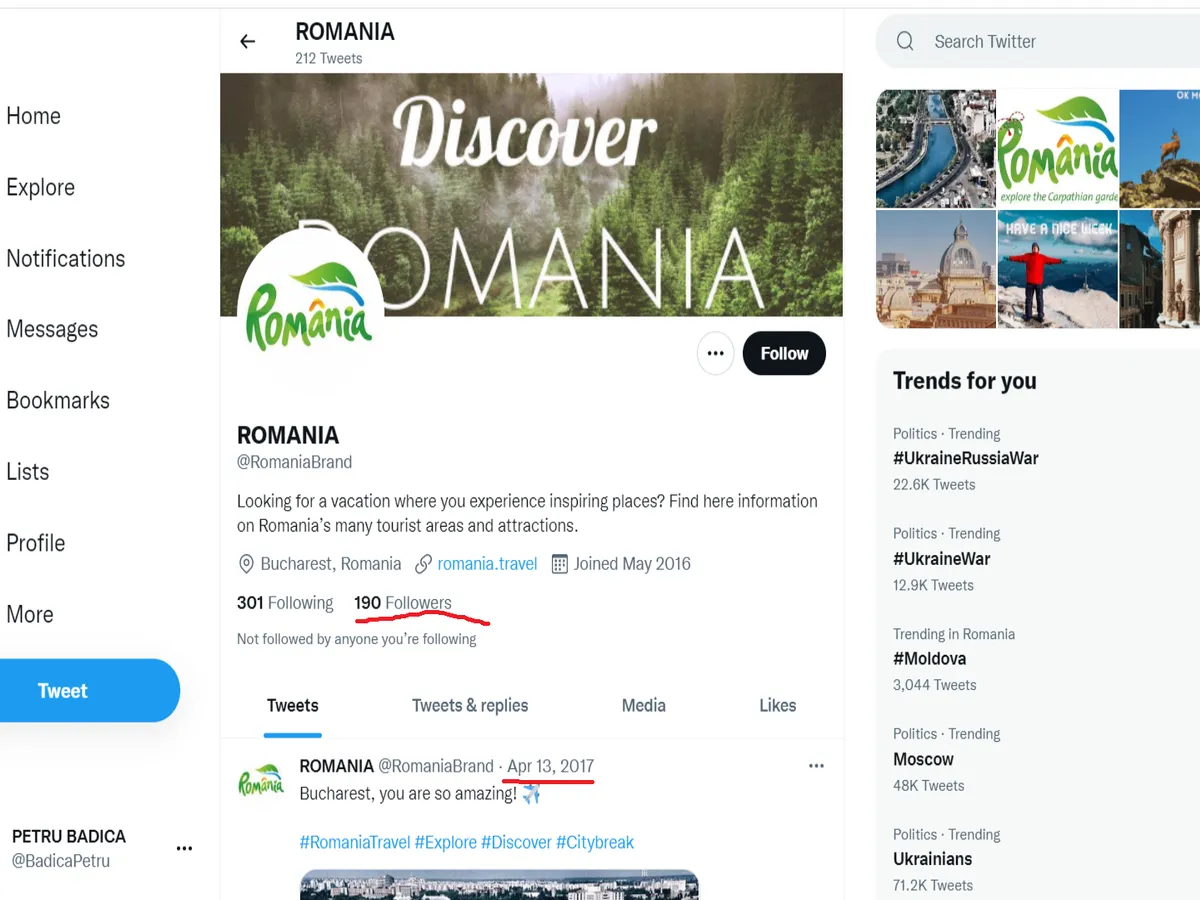1200x900 pixels.
Task: Click the Romania logo profile avatar
Action: coord(310,303)
